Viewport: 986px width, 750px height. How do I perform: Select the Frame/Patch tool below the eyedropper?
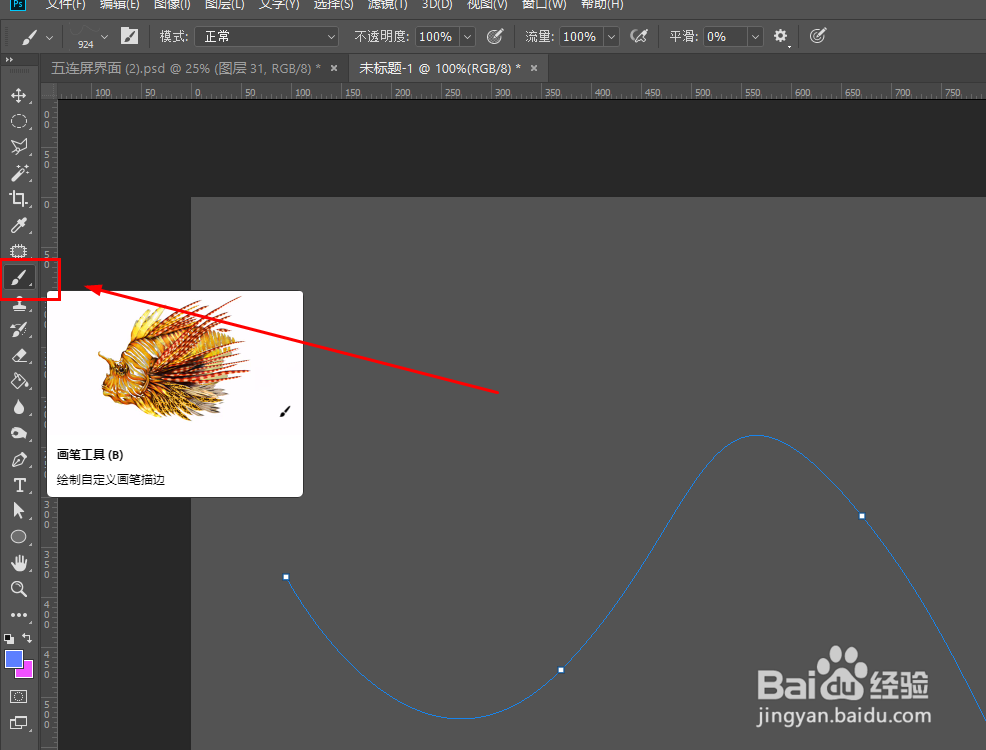(19, 251)
